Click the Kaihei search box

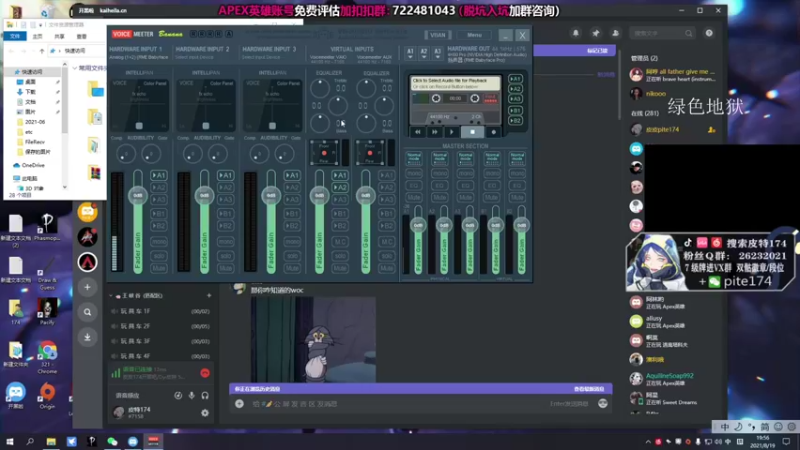pyautogui.click(x=662, y=33)
